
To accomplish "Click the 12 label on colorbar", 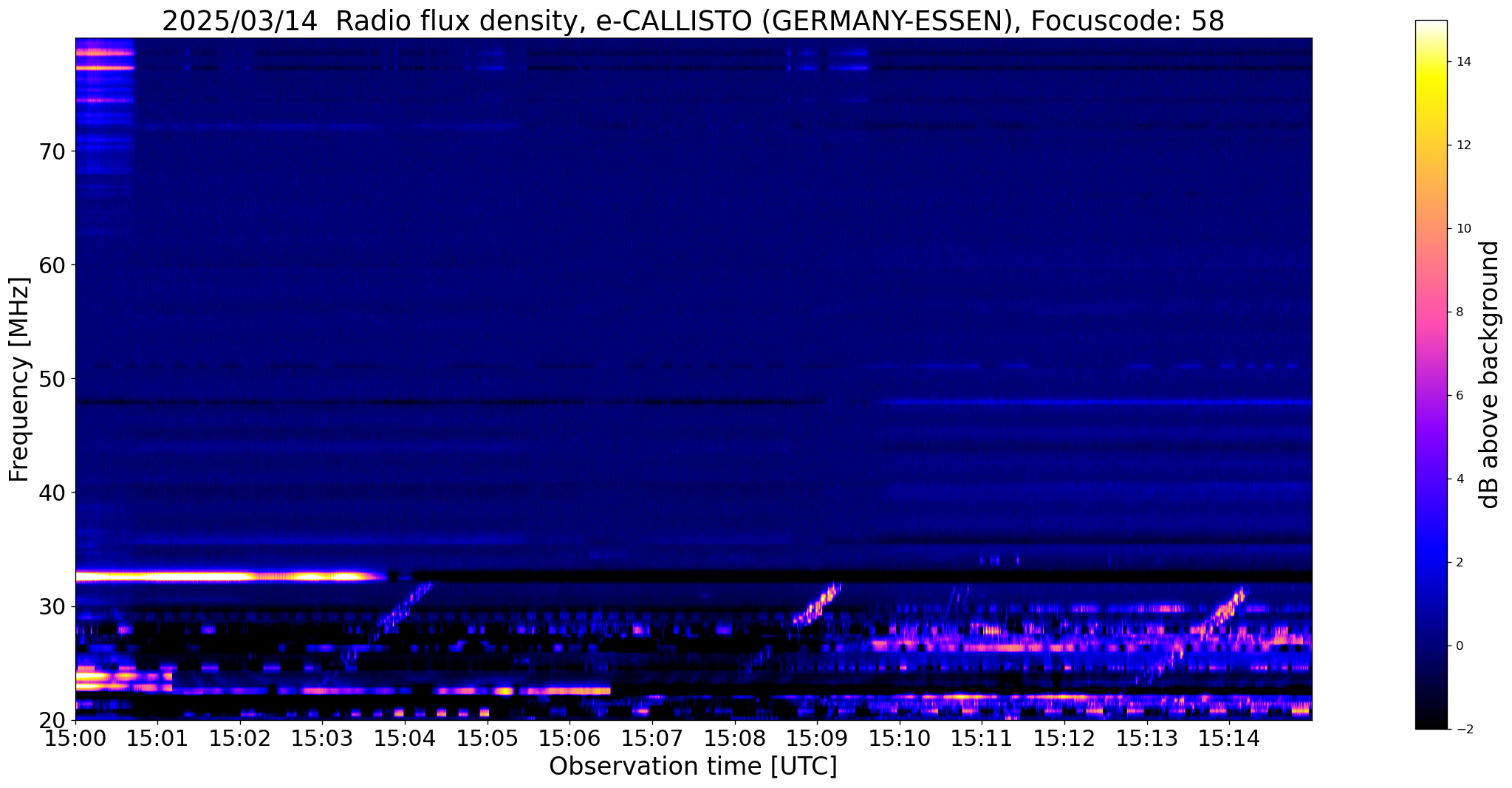I will [1462, 145].
